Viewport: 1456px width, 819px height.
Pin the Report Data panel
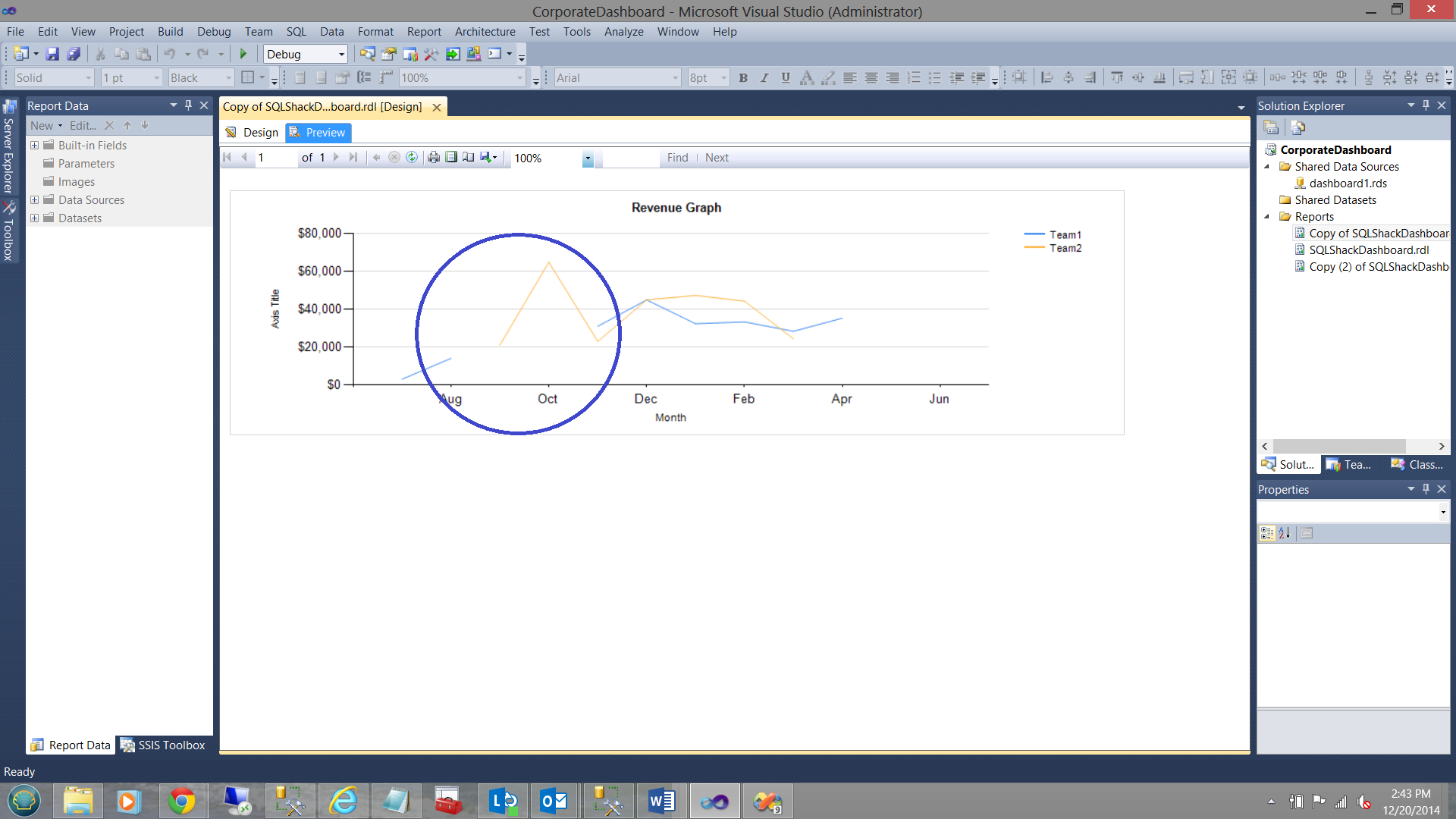point(189,105)
